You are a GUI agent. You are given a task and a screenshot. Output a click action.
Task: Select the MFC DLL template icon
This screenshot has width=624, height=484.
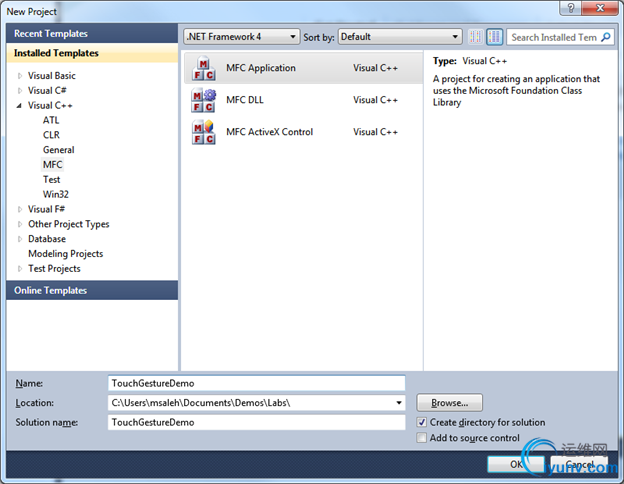203,100
